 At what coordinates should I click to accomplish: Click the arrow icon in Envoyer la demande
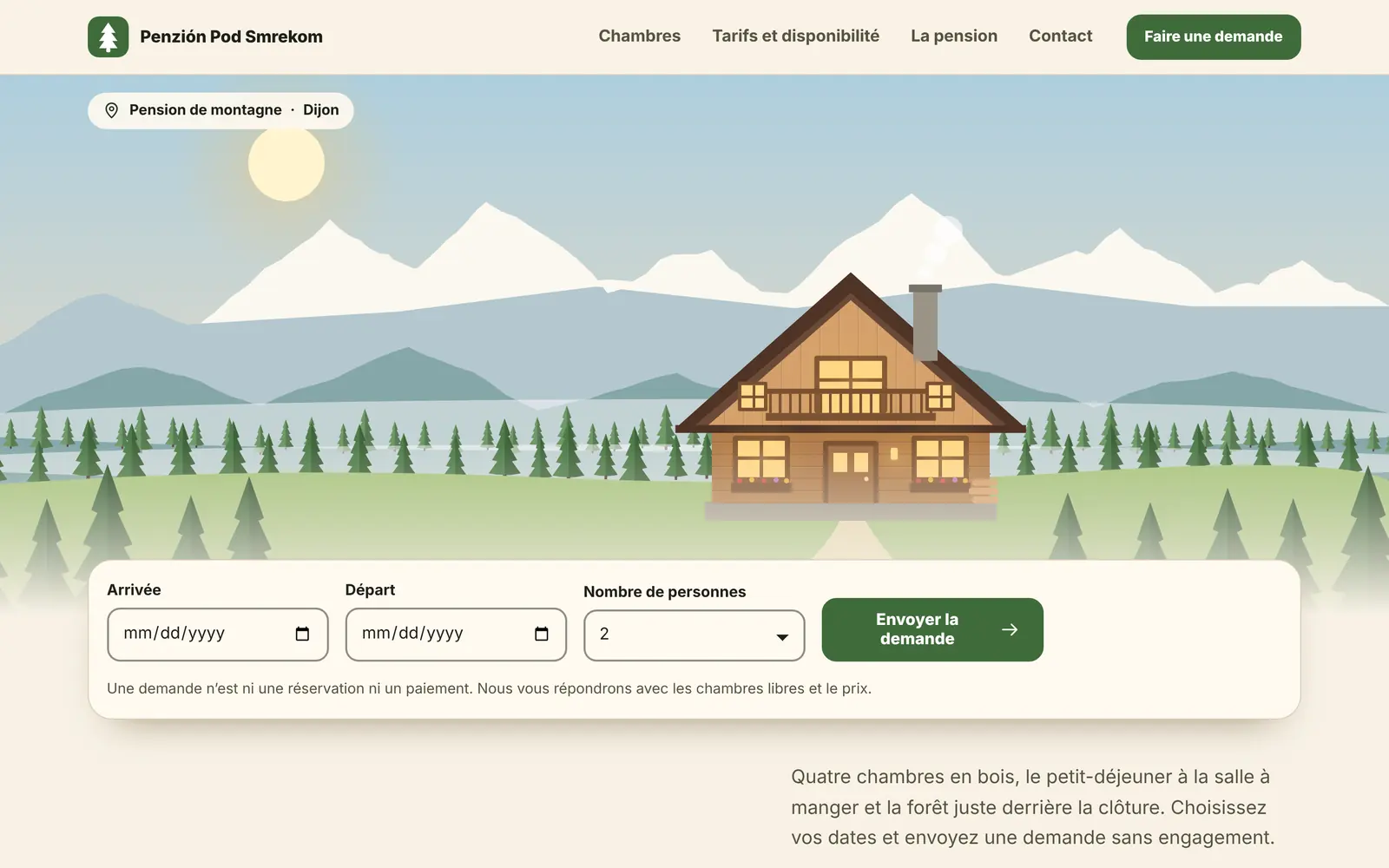click(1009, 629)
